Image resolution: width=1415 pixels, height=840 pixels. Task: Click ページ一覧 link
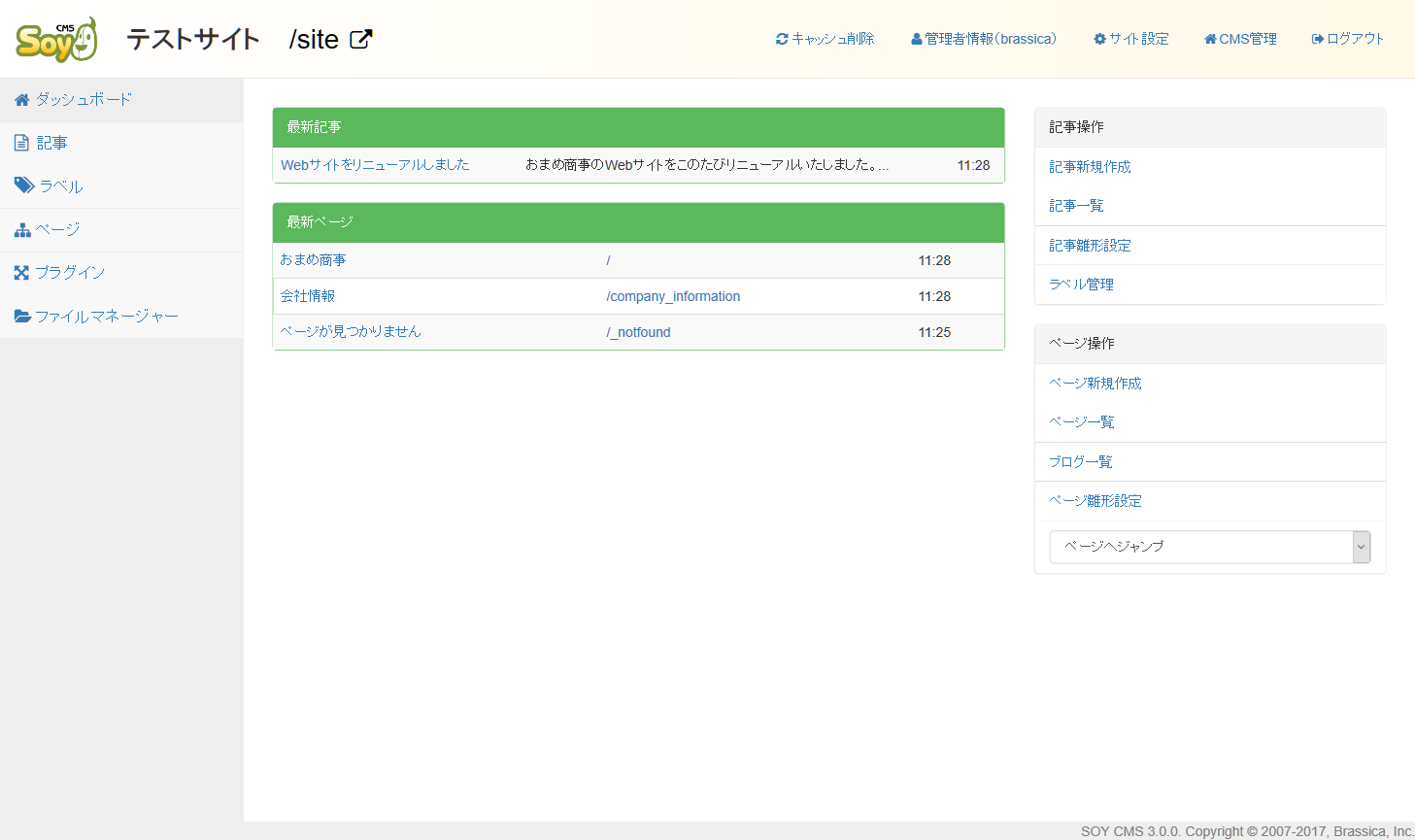[1082, 422]
